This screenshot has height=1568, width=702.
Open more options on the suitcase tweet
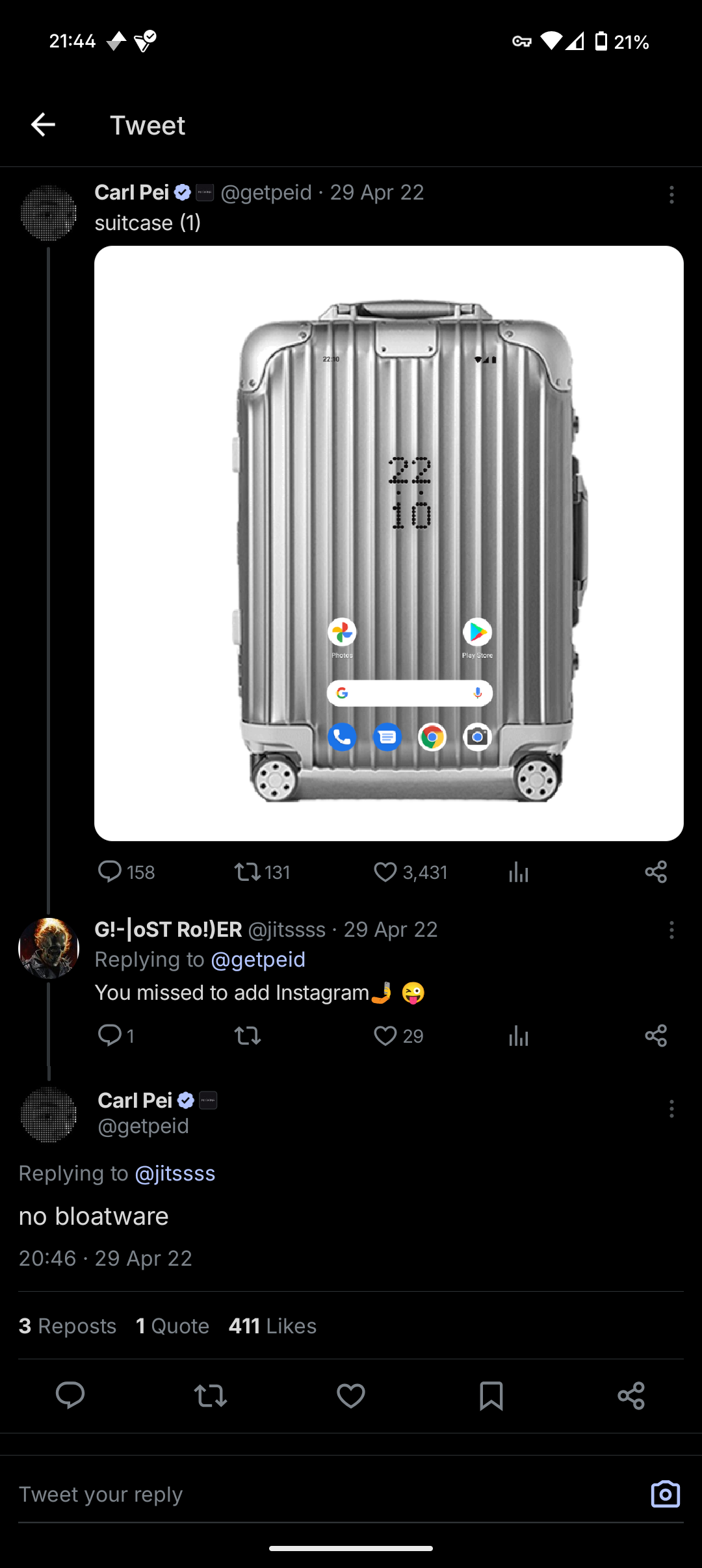(x=671, y=194)
